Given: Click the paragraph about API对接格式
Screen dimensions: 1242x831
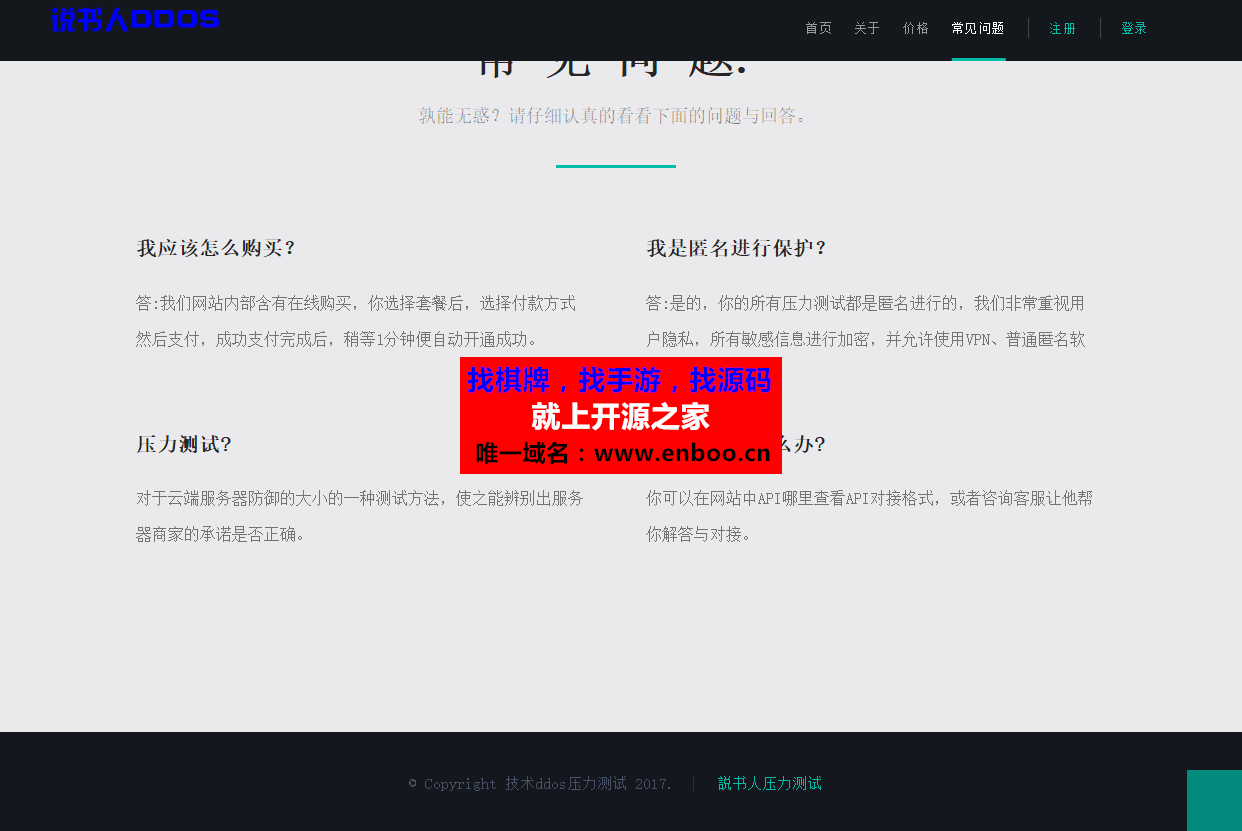Looking at the screenshot, I should click(869, 516).
